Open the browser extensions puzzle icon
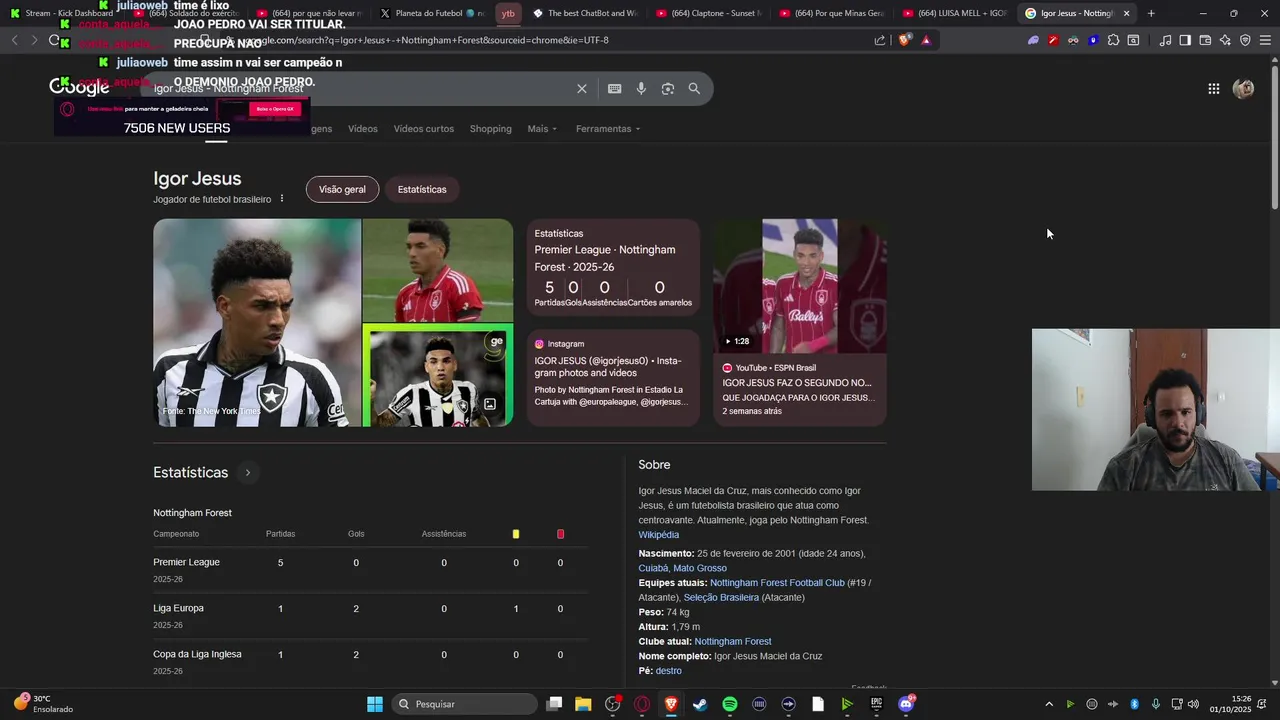Screen dimensions: 1280x720 point(1113,40)
